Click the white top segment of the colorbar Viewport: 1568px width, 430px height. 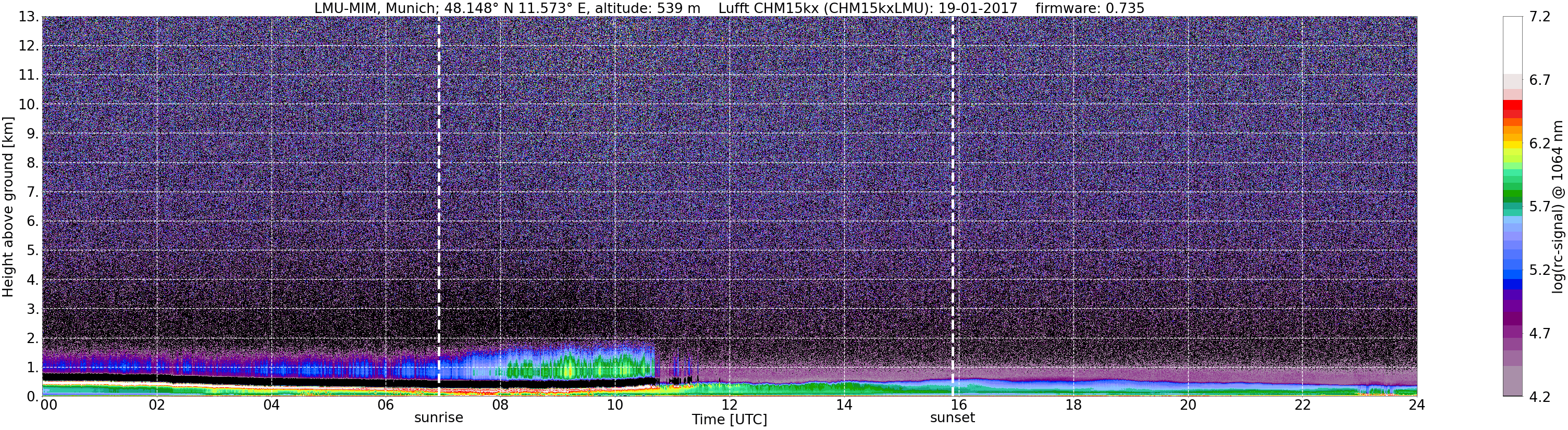[1512, 45]
